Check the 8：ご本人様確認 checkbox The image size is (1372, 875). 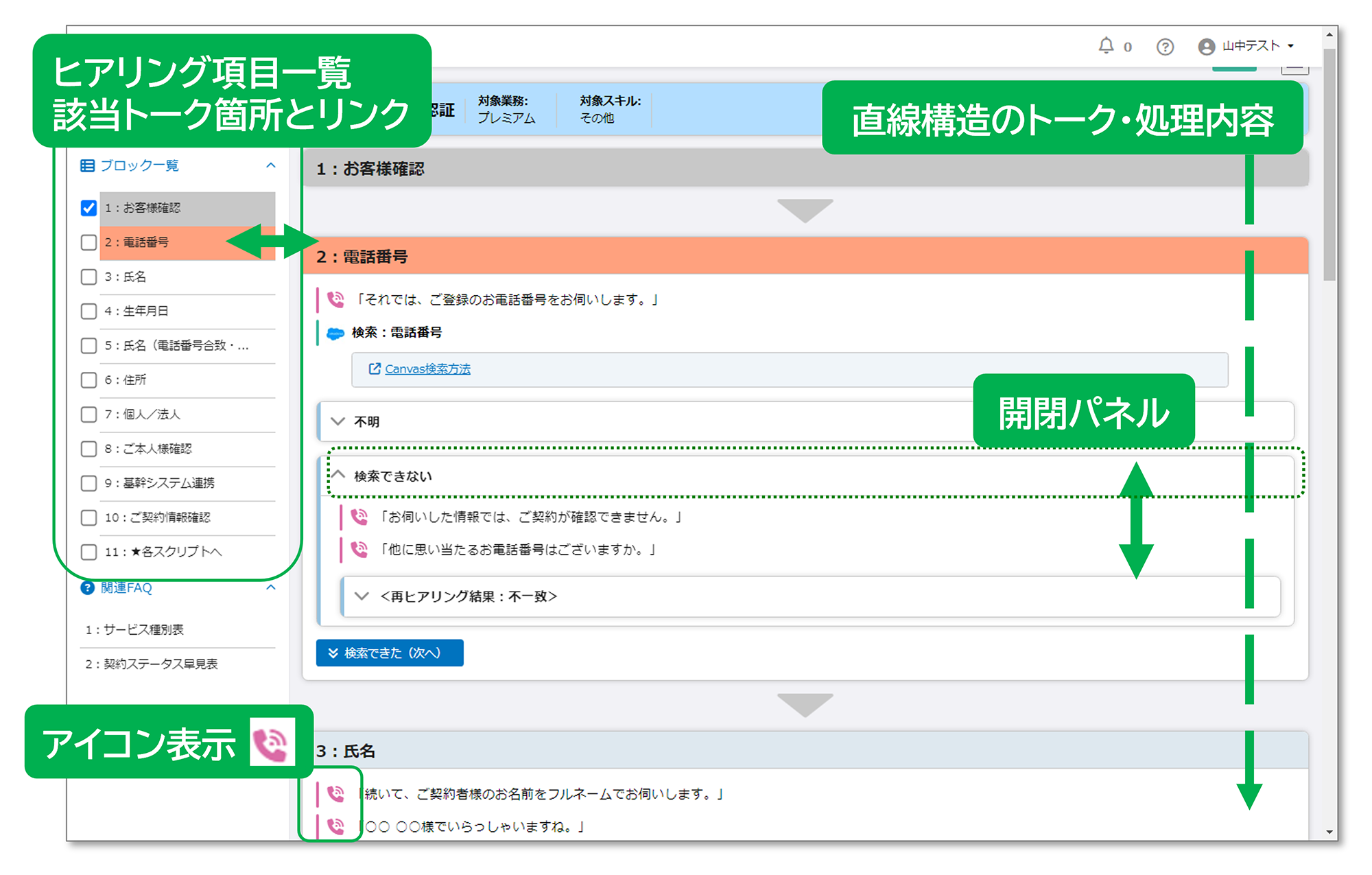click(x=88, y=449)
